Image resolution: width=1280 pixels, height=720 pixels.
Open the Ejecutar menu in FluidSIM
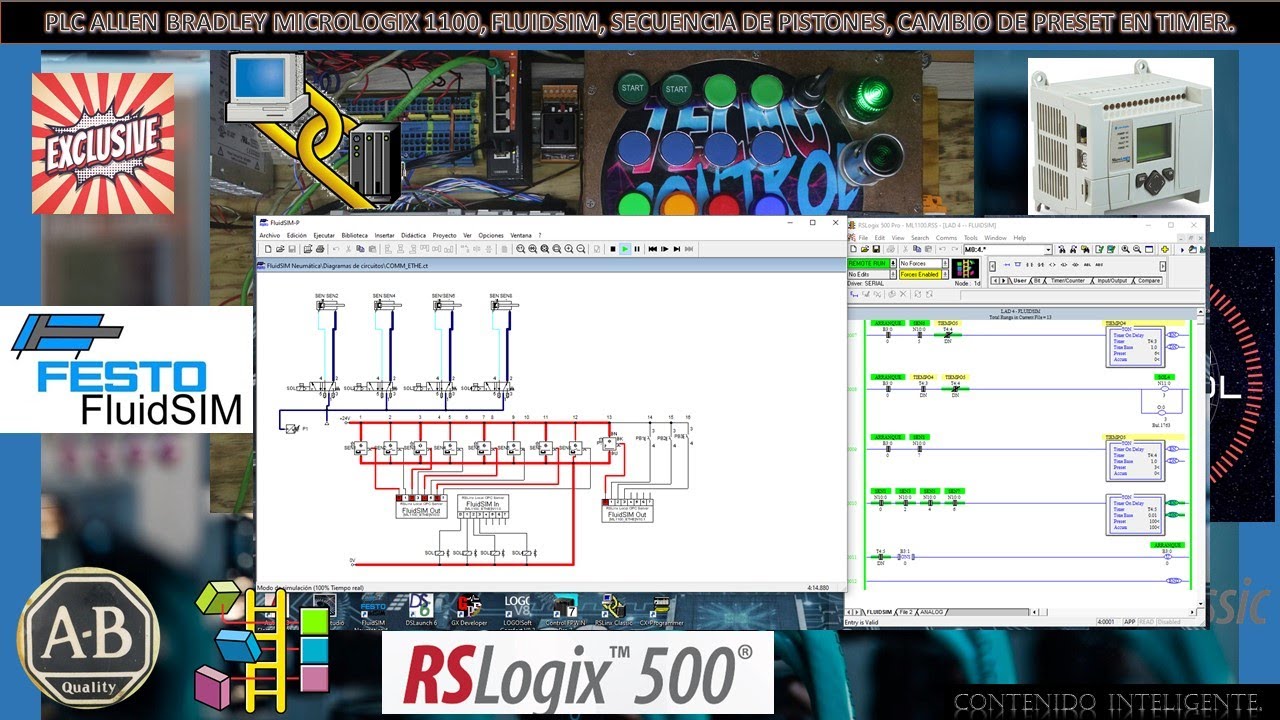pos(324,235)
